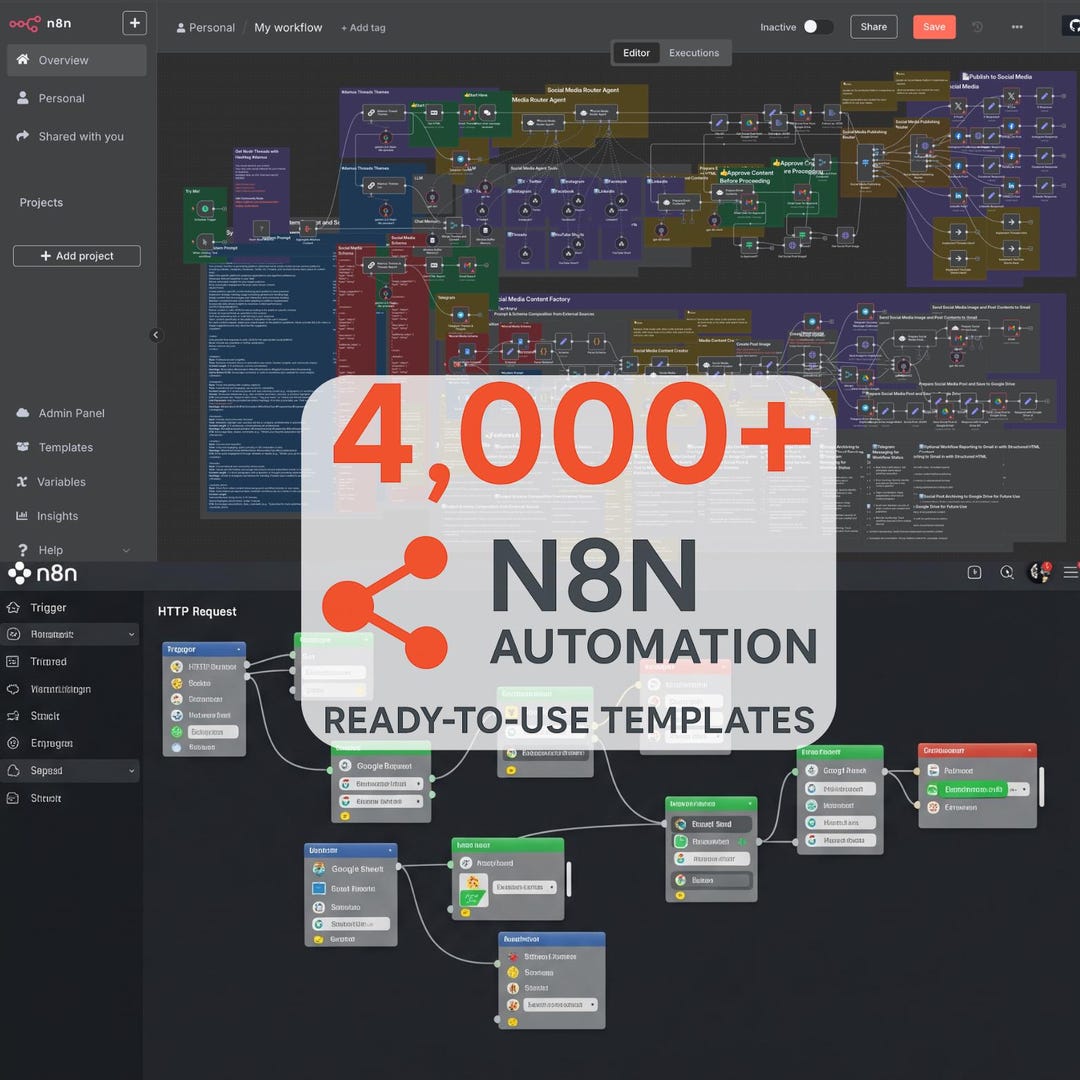1080x1080 pixels.
Task: Save the workflow
Action: pos(934,27)
